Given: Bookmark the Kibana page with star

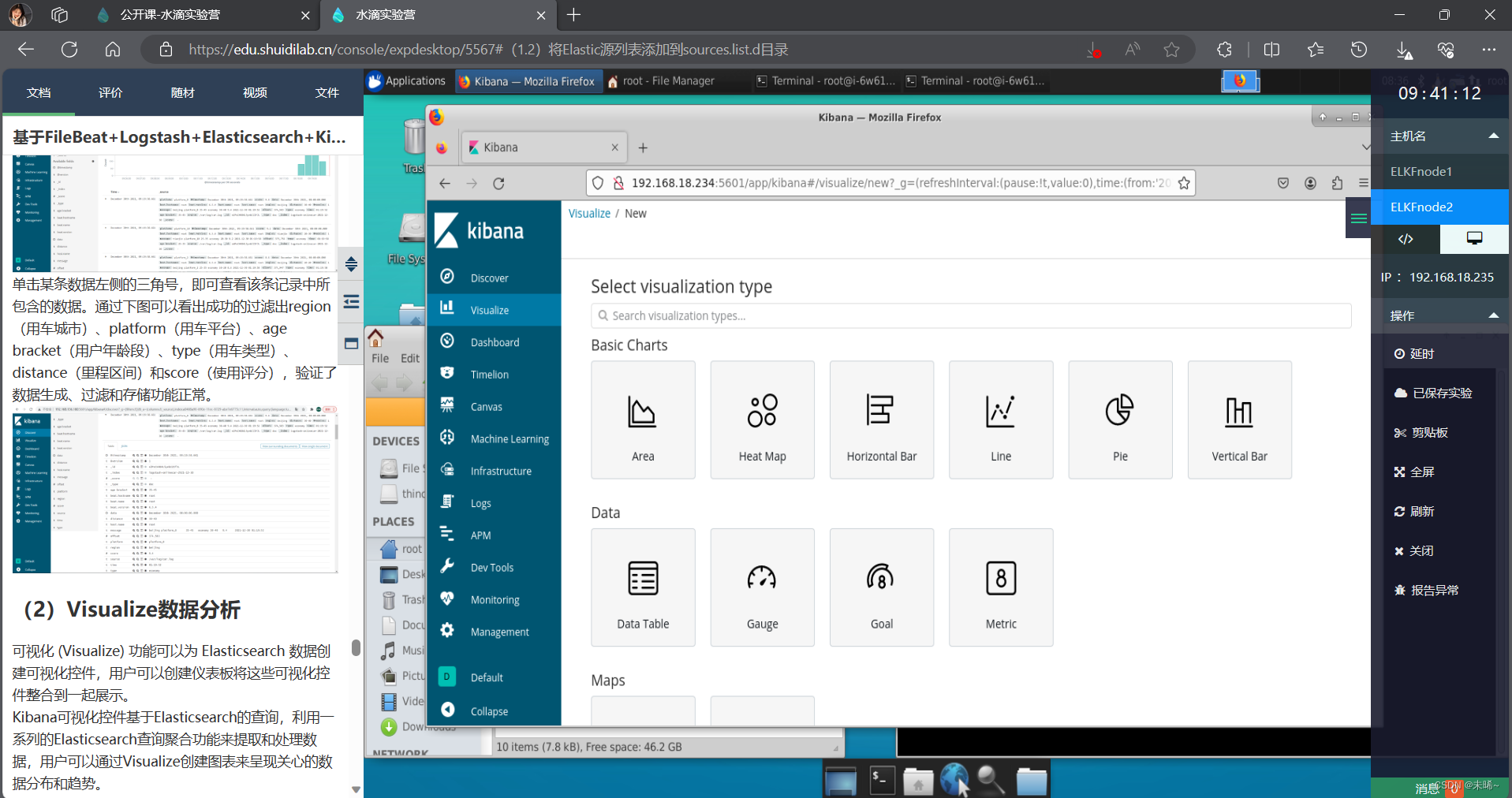Looking at the screenshot, I should (1183, 183).
